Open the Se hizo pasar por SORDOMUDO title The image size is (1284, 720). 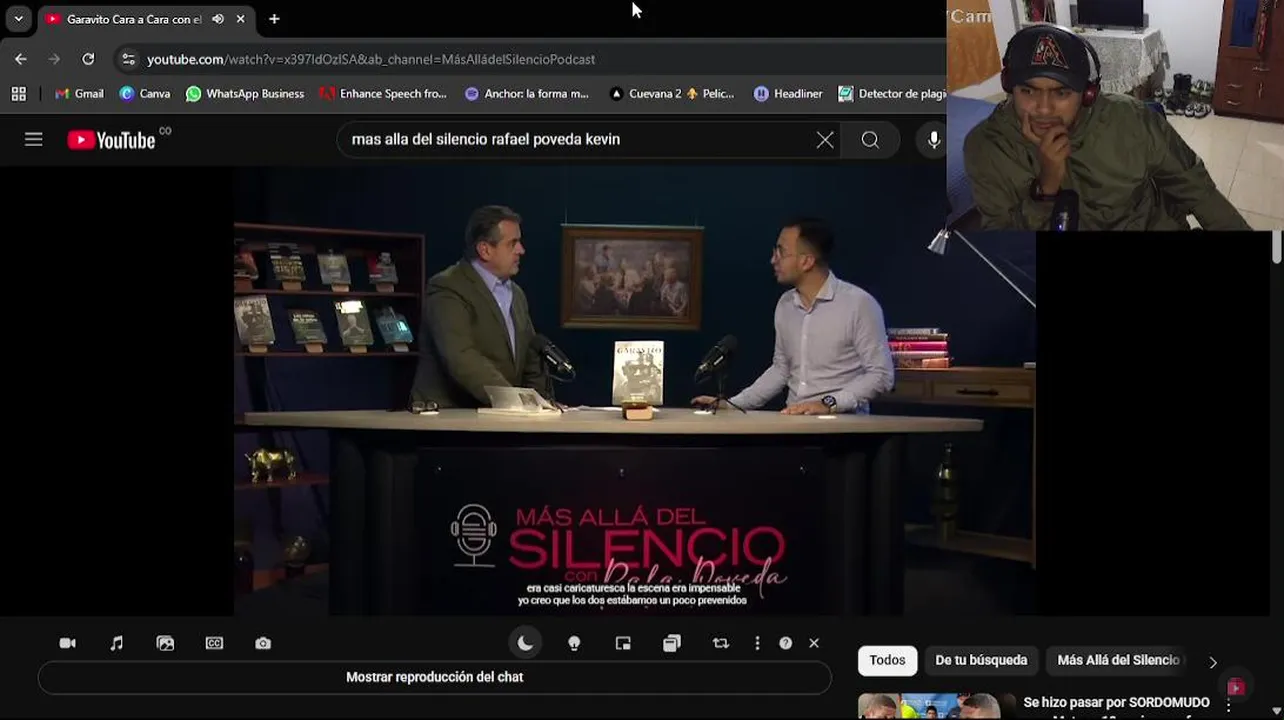(x=1116, y=703)
